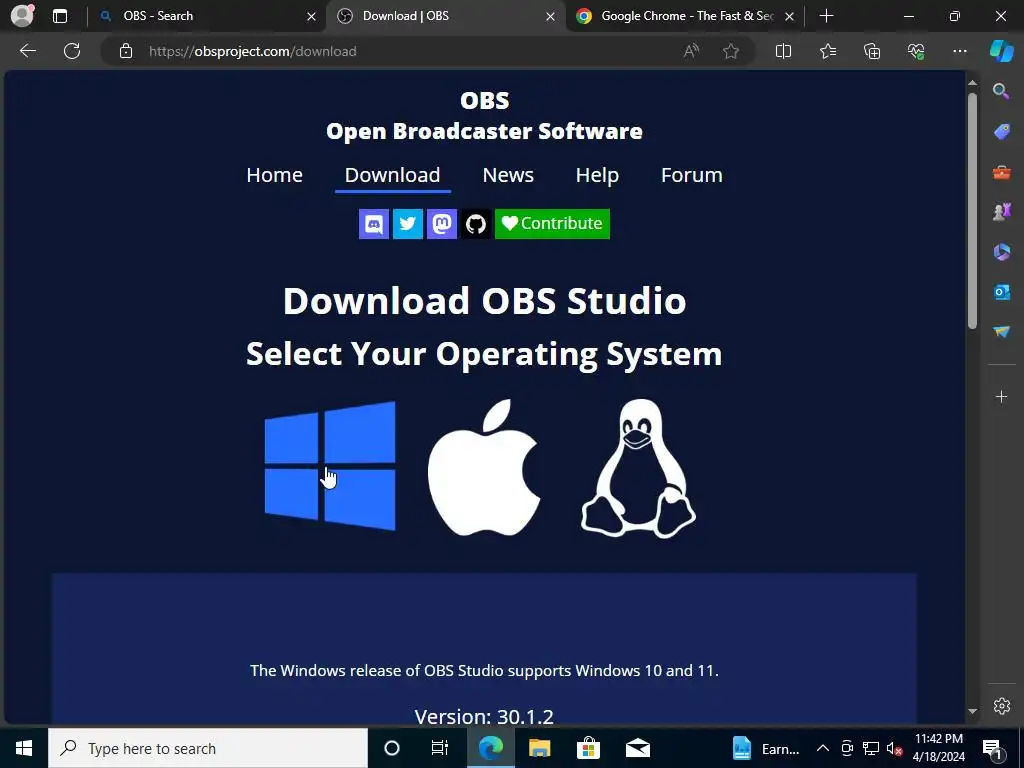Viewport: 1024px width, 768px height.
Task: Open the tab actions menu icon
Action: [60, 16]
